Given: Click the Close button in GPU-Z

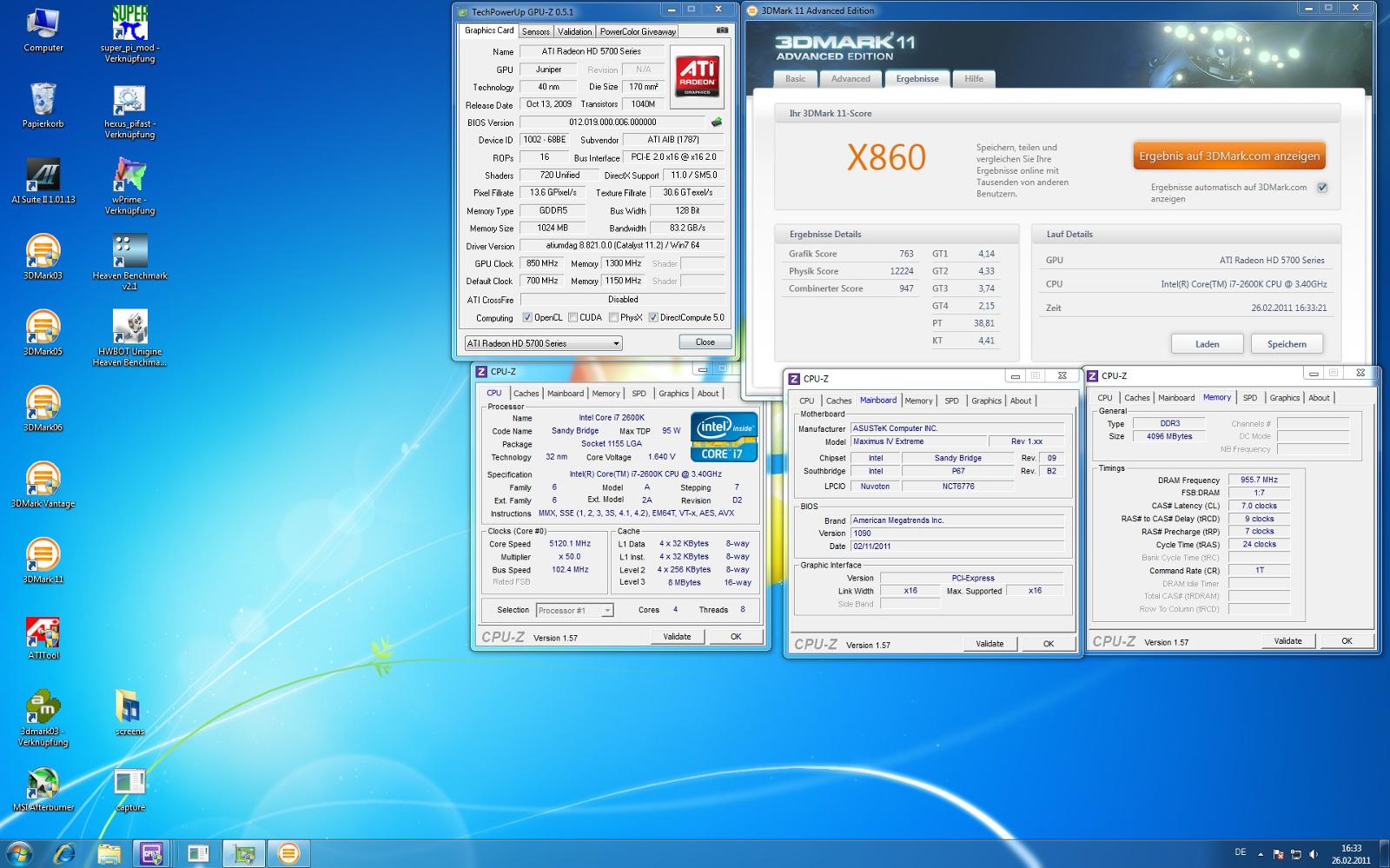Looking at the screenshot, I should click(705, 342).
